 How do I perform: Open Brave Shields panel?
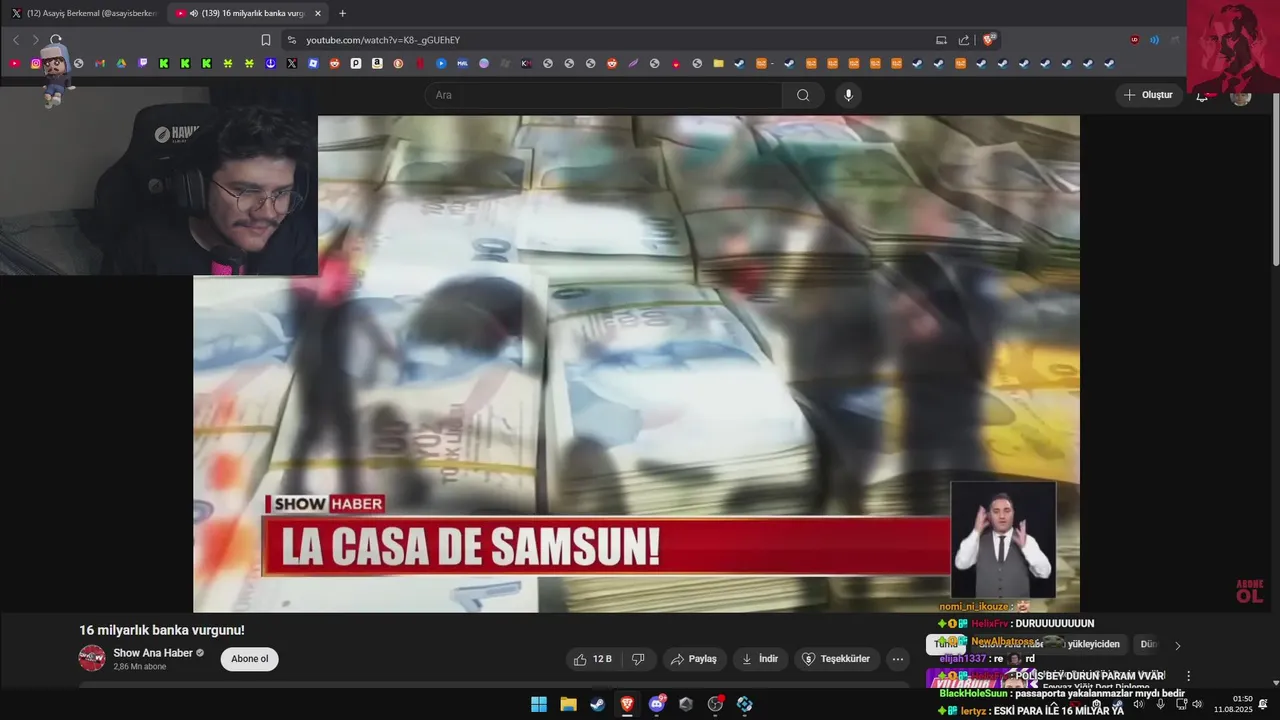click(x=989, y=40)
